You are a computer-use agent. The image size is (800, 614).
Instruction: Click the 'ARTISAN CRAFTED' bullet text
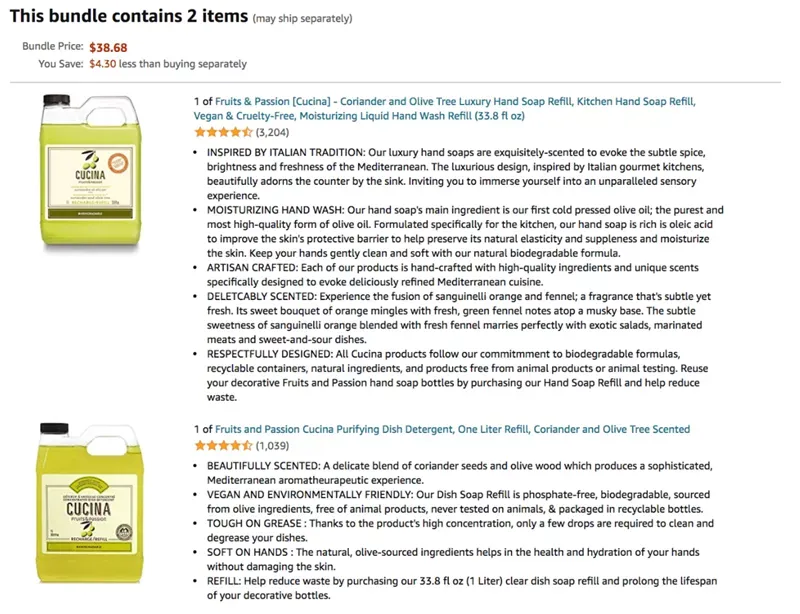[453, 275]
